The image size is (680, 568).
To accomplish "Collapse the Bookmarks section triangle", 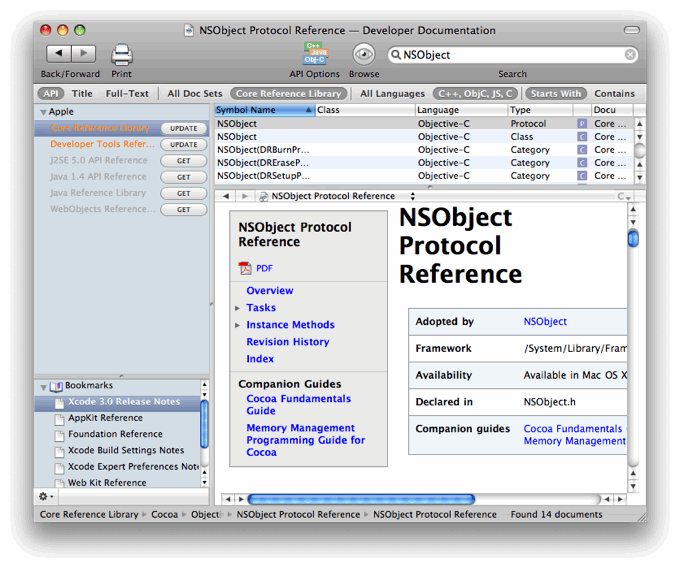I will (x=43, y=387).
